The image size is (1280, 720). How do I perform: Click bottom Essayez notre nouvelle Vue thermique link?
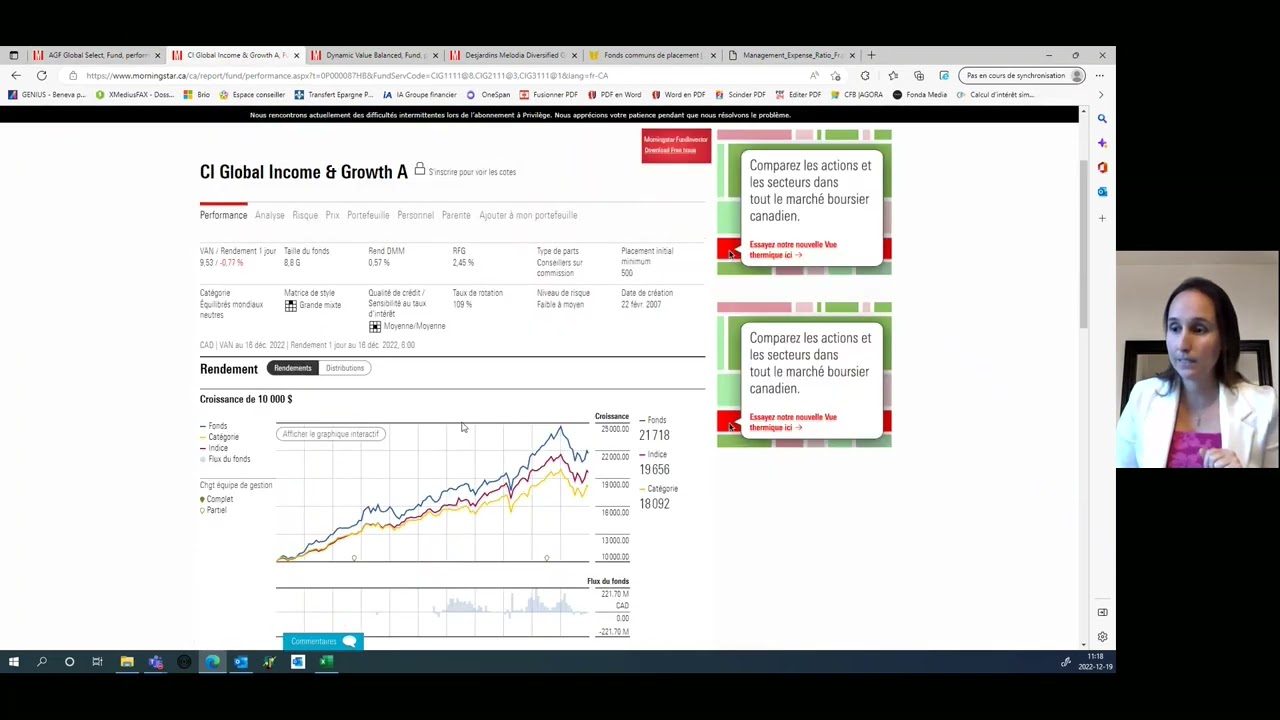click(793, 422)
